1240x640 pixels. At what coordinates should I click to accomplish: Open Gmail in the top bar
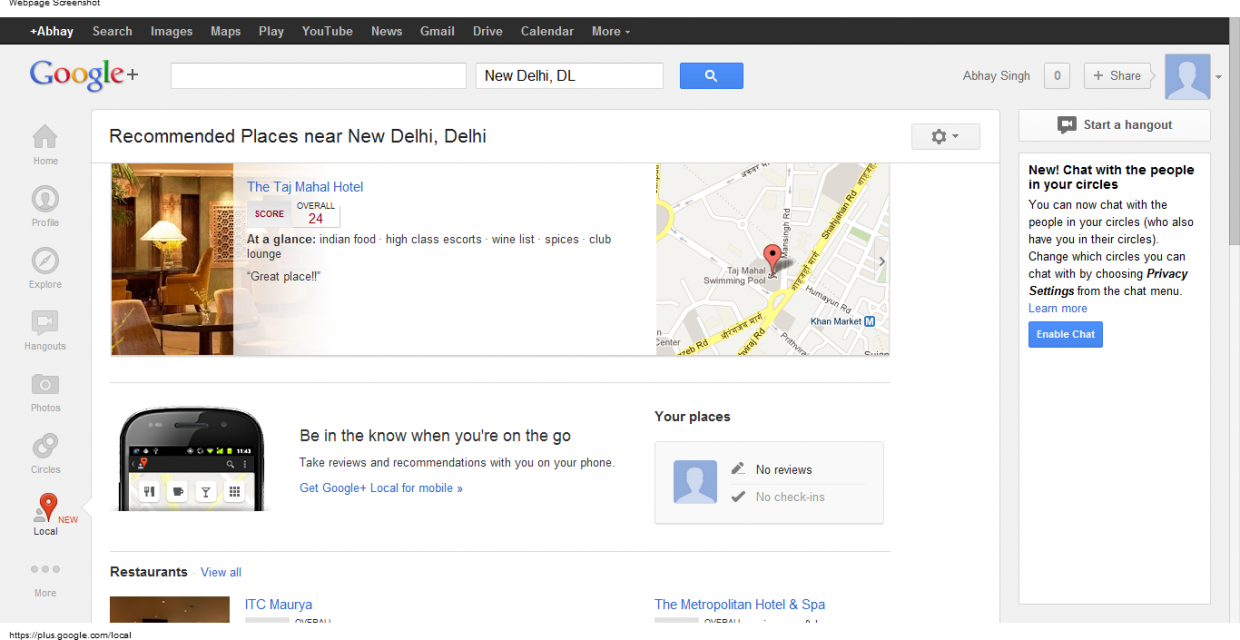pos(437,31)
